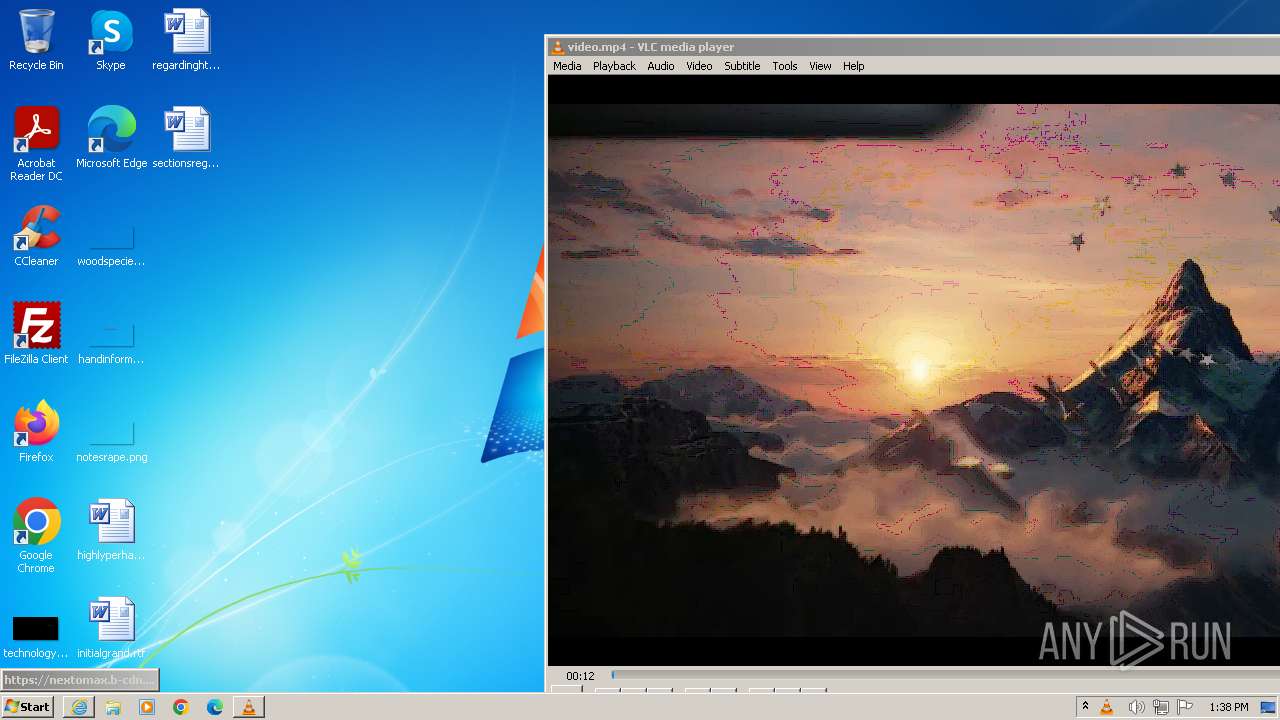The image size is (1280, 720).
Task: Open VLC Media menu
Action: (567, 66)
